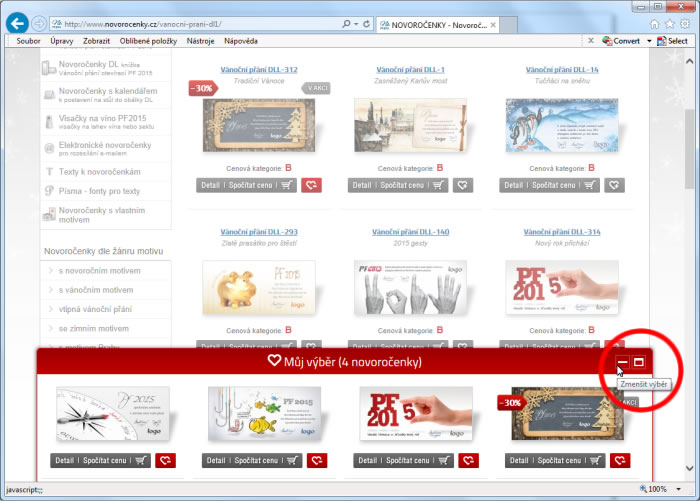Open Vánoční přání DLL-314 title link
This screenshot has height=501, width=700.
[x=562, y=232]
